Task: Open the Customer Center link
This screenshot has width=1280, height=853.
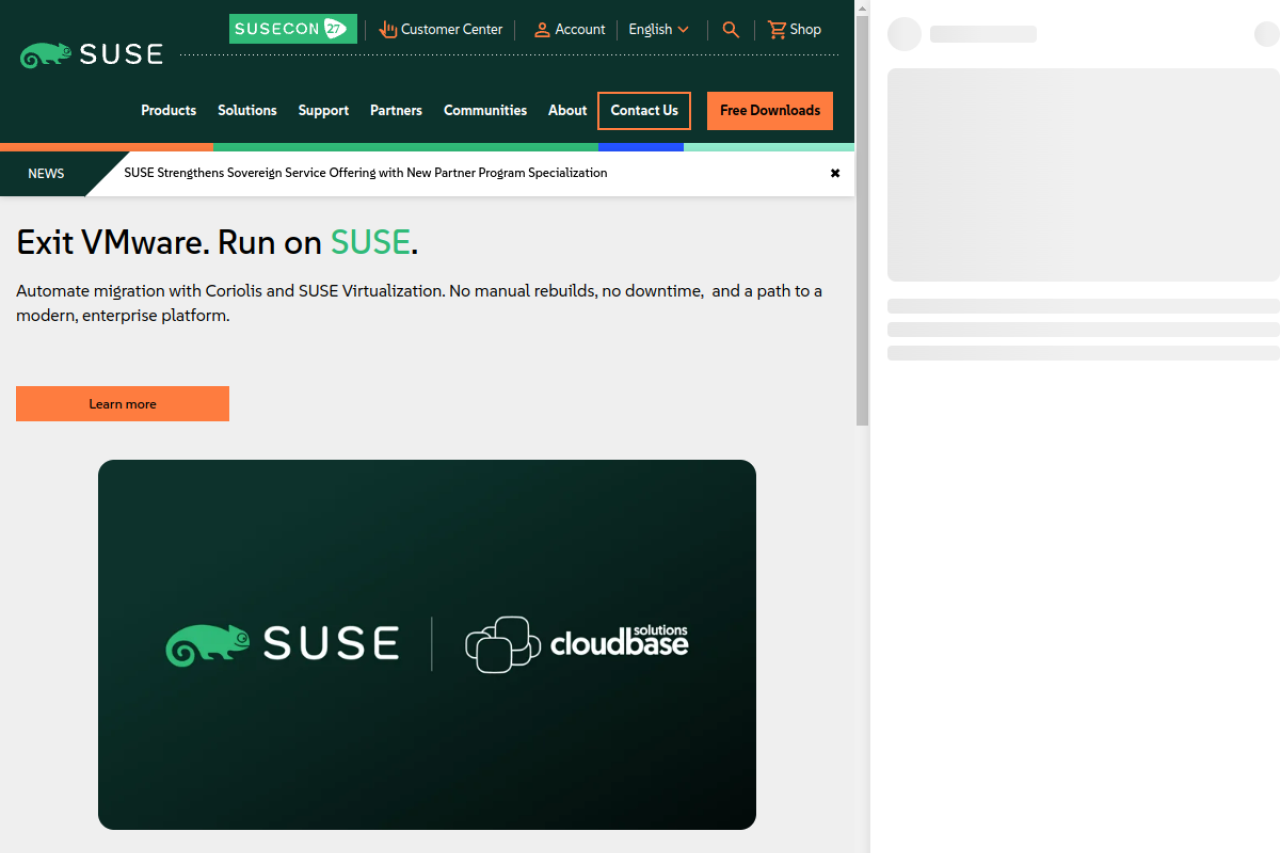Action: 452,30
